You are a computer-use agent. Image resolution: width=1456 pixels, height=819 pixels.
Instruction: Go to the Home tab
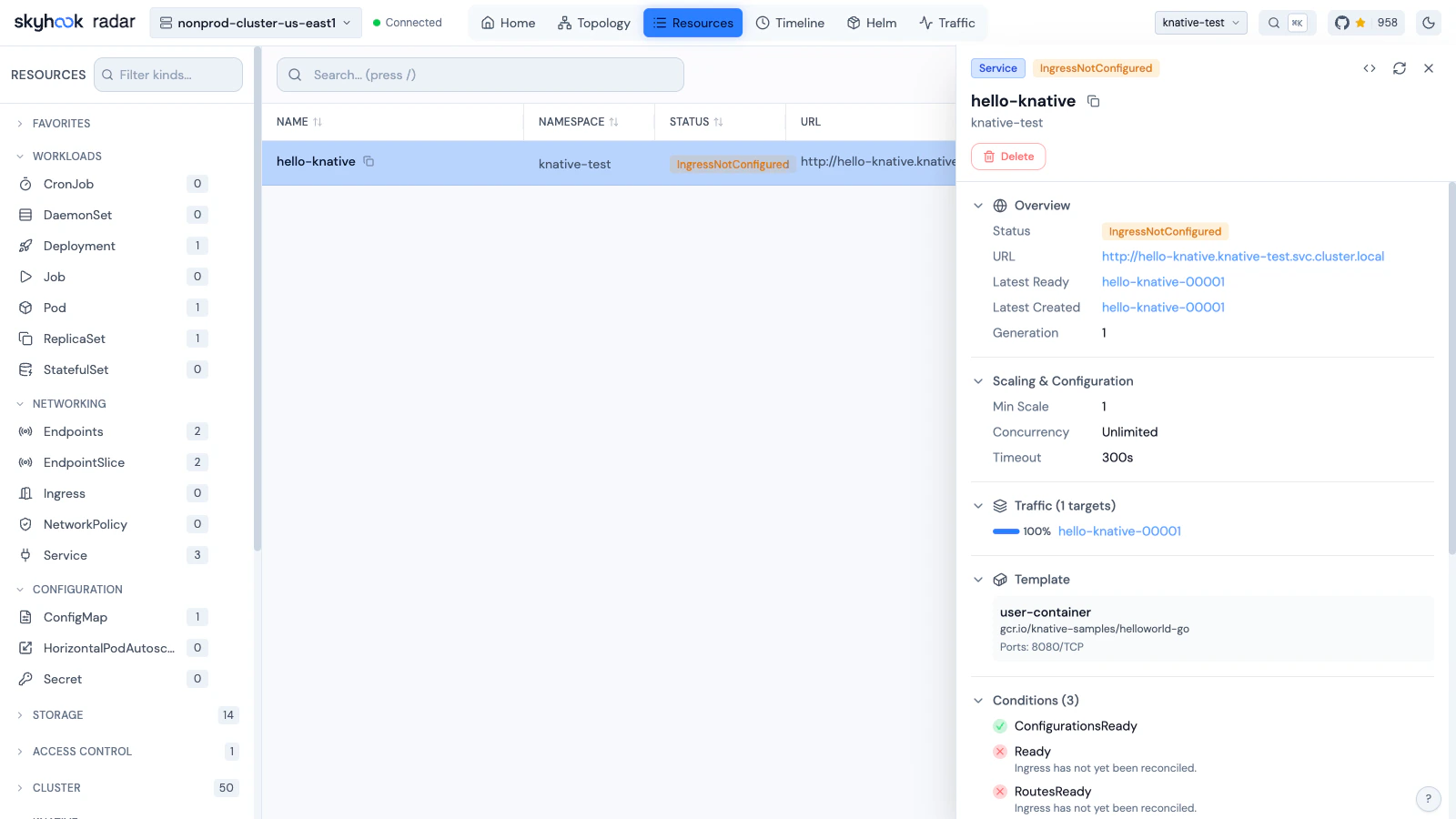tap(508, 23)
